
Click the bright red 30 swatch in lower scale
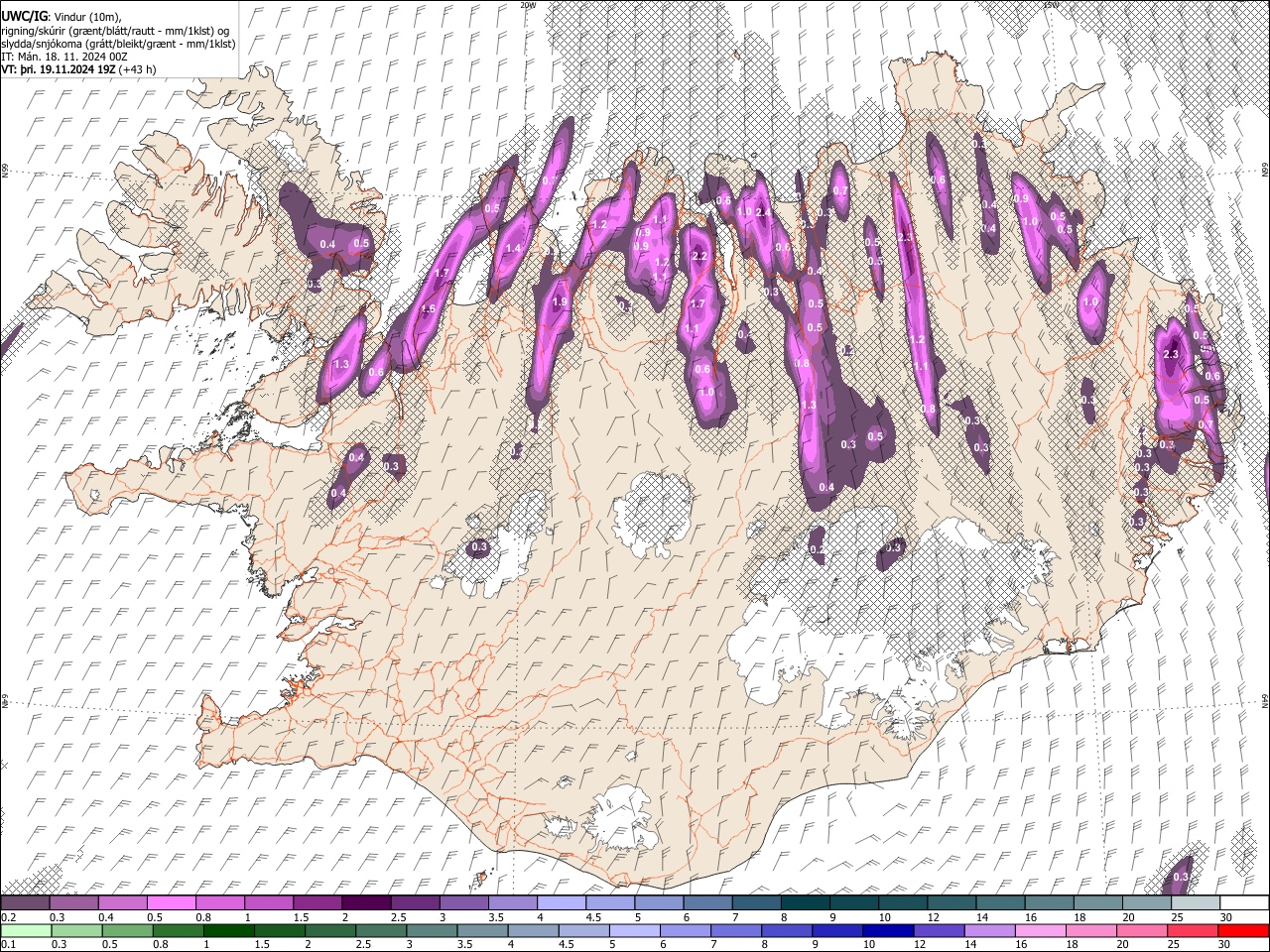coord(1243,930)
